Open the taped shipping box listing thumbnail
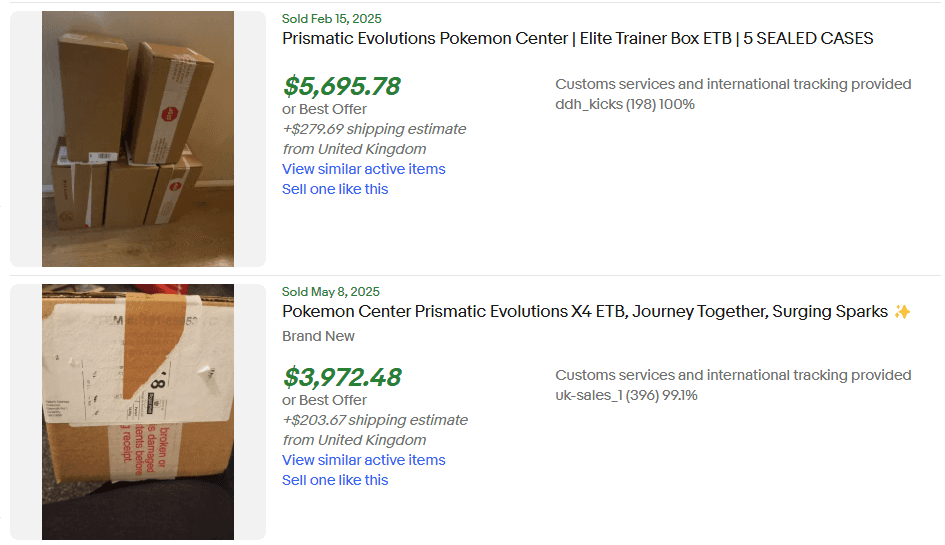Image resolution: width=945 pixels, height=545 pixels. (138, 412)
